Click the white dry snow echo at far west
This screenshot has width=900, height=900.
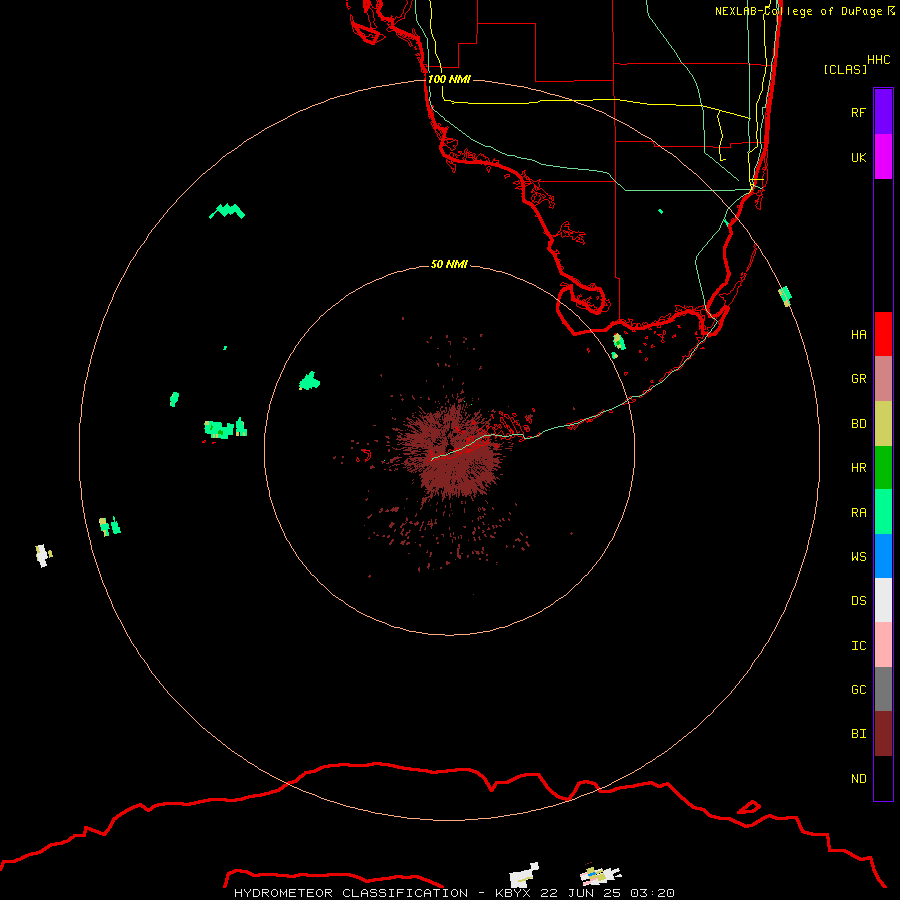(43, 555)
